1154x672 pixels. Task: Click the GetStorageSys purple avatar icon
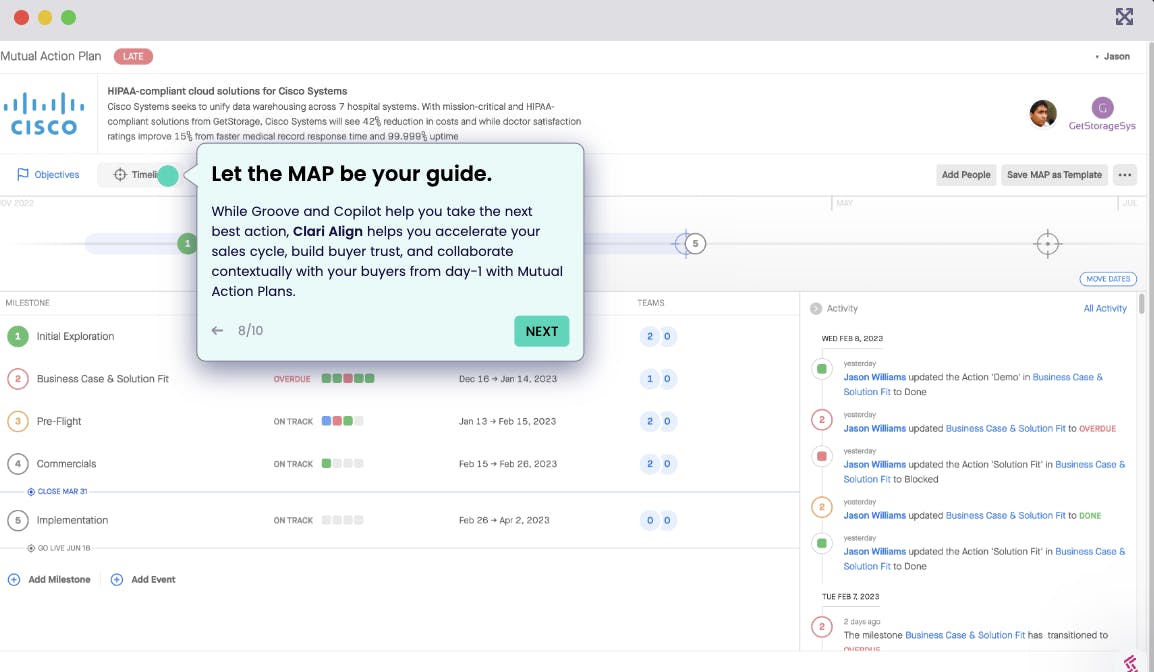click(x=1102, y=107)
